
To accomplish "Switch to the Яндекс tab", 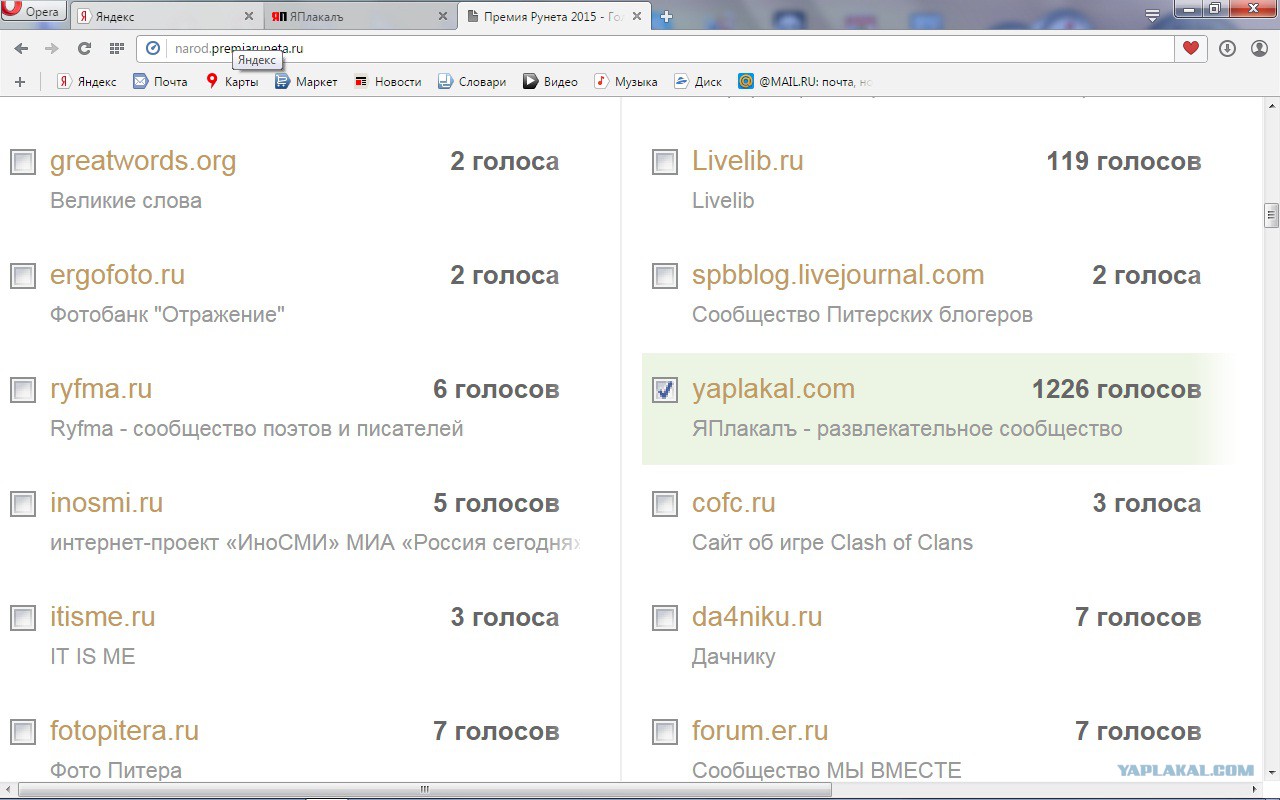I will [x=167, y=17].
